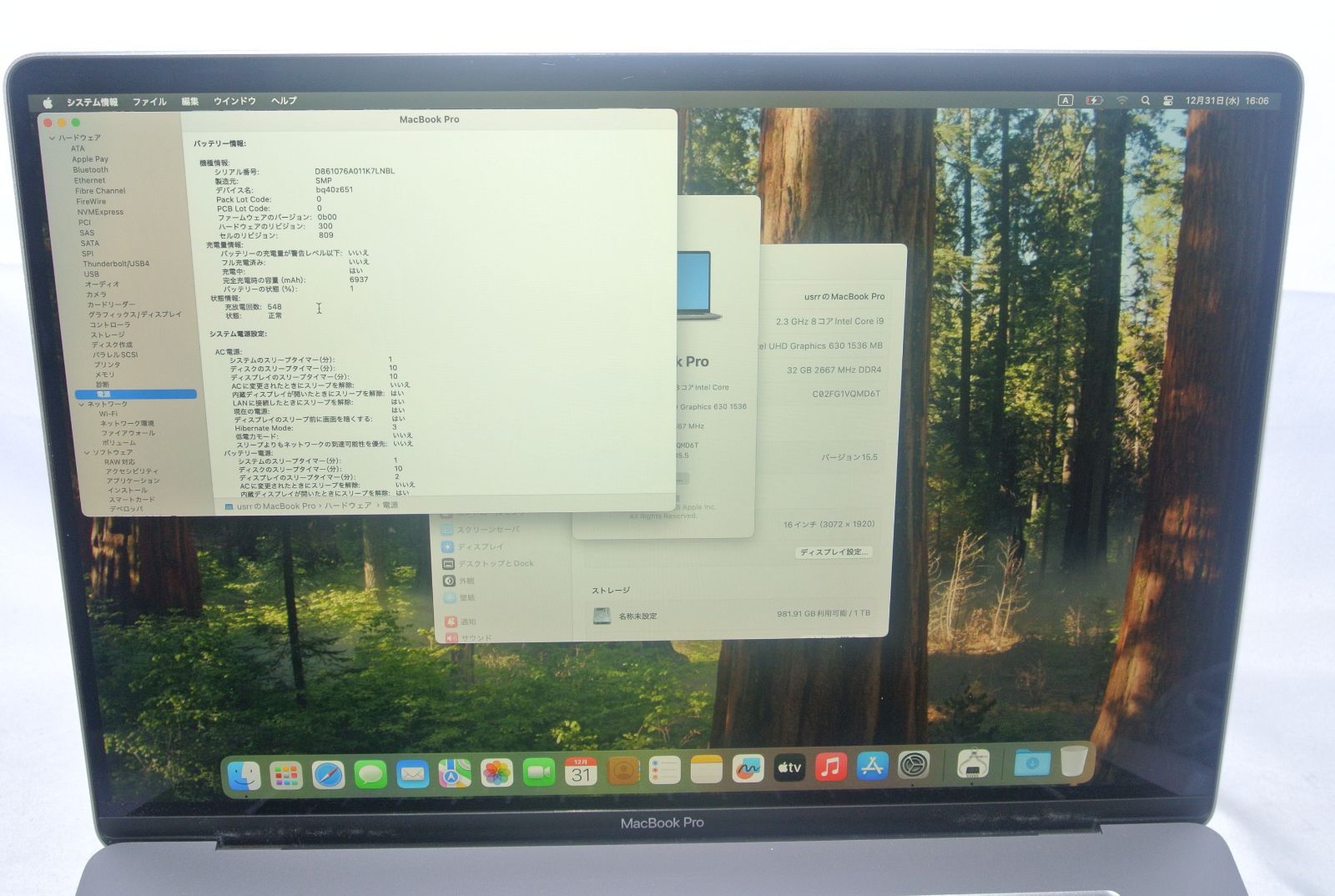Click the Wi-Fi status icon in menu bar
Viewport: 1335px width, 896px height.
pos(1122,101)
